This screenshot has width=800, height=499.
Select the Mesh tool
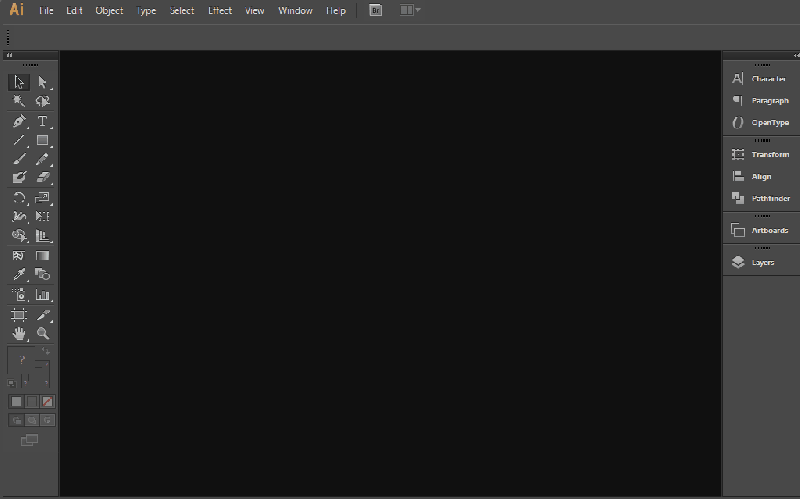[x=19, y=256]
